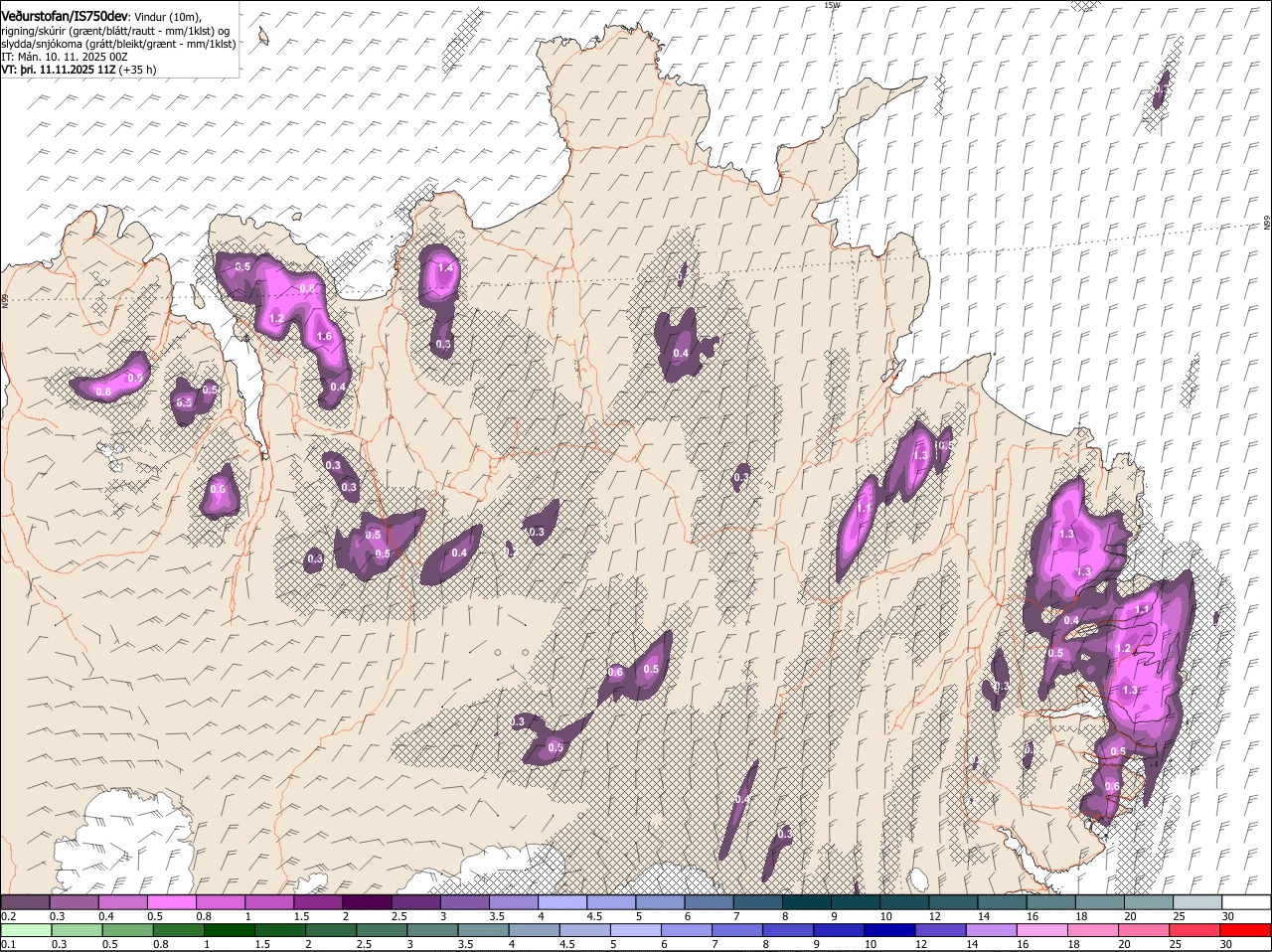The height and width of the screenshot is (952, 1272).
Task: Click the slydda/snjókoma legend description line
Action: click(118, 44)
